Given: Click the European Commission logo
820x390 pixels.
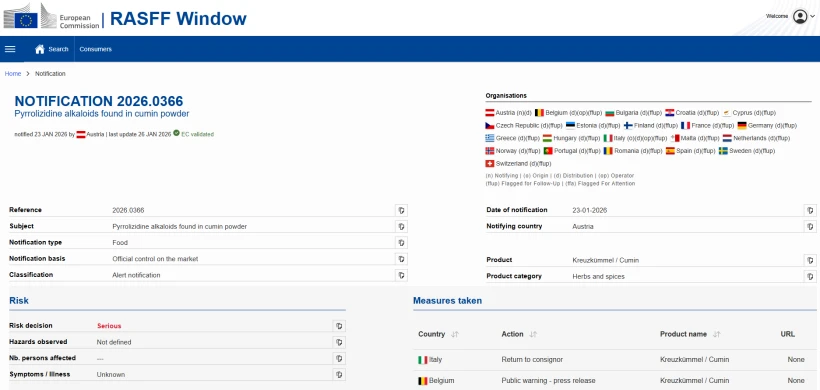Looking at the screenshot, I should click(51, 17).
